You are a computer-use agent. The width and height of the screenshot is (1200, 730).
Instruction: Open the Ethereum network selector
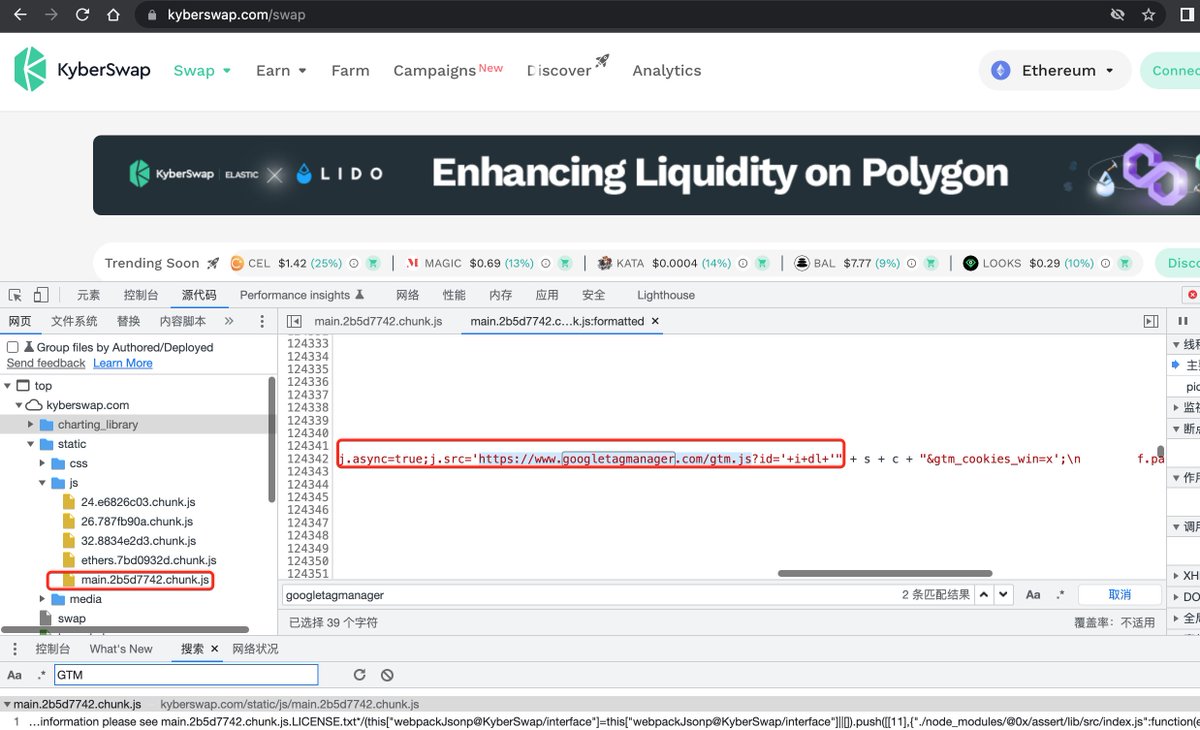(1054, 70)
